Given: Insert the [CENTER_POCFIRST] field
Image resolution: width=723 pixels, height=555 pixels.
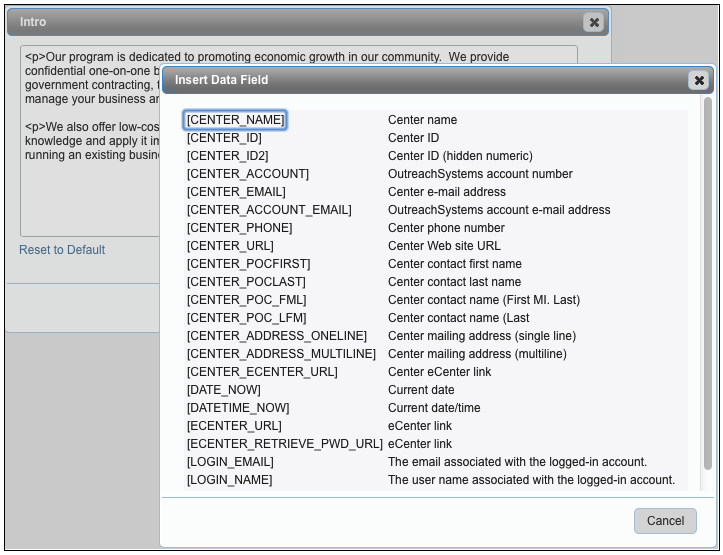Looking at the screenshot, I should tap(248, 264).
